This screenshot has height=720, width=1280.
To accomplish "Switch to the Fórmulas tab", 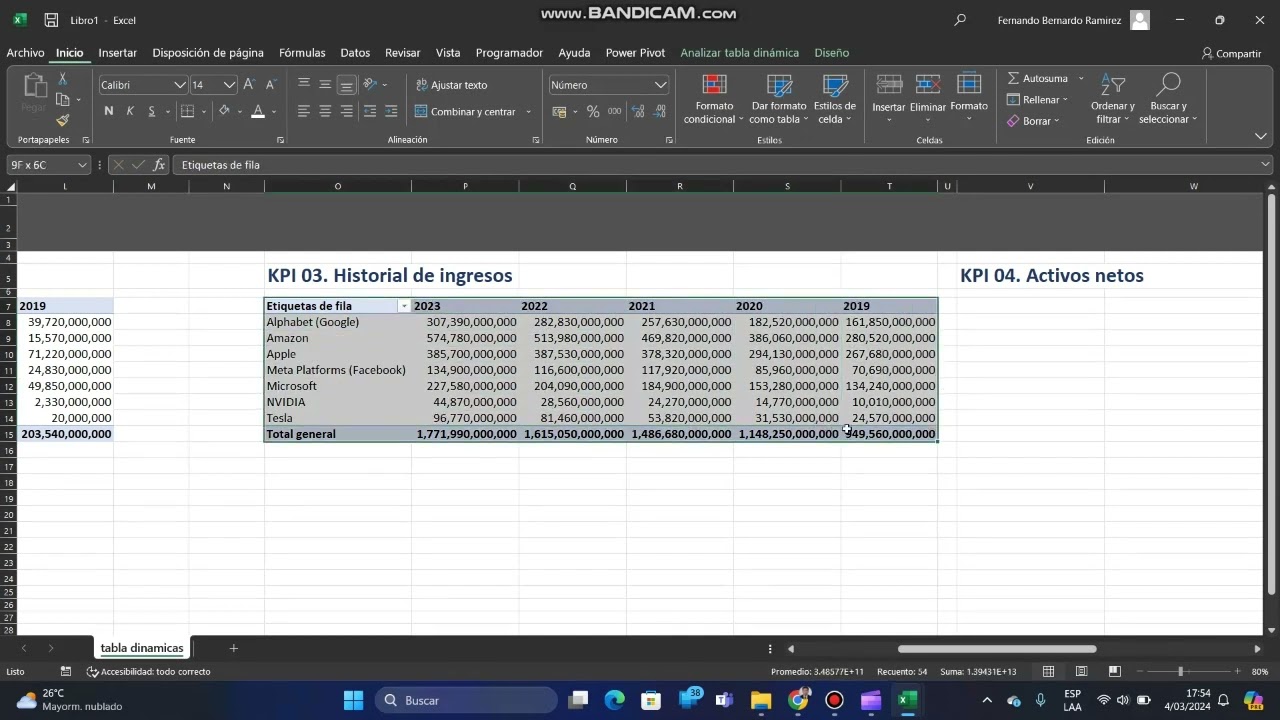I will (x=302, y=53).
